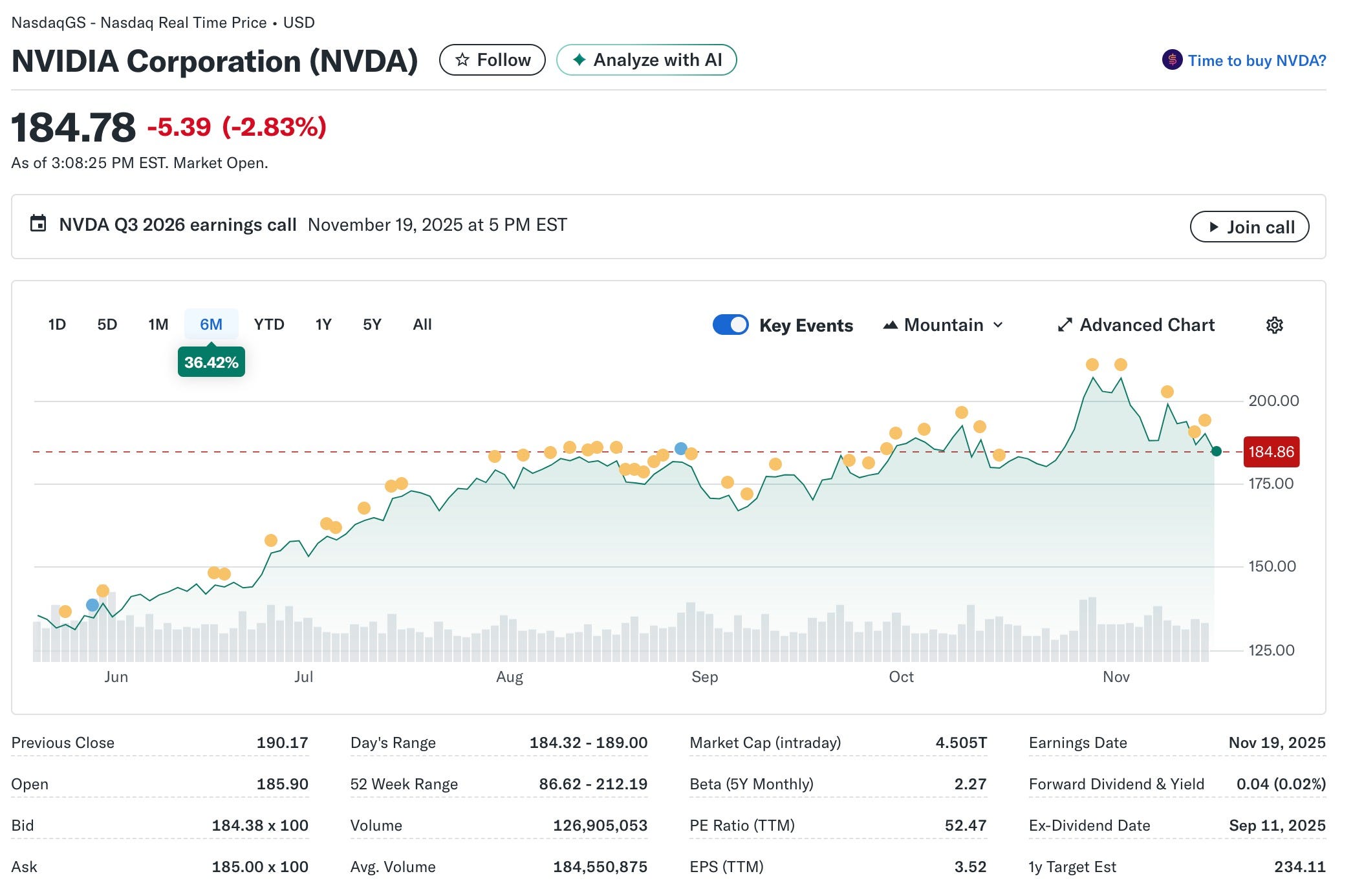The image size is (1353, 896).
Task: Click the blue key event dot near Jun
Action: (92, 605)
